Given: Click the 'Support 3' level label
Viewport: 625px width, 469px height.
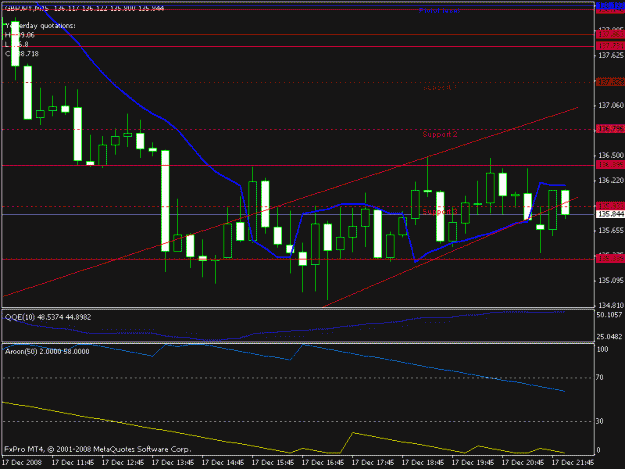Looking at the screenshot, I should [x=440, y=211].
